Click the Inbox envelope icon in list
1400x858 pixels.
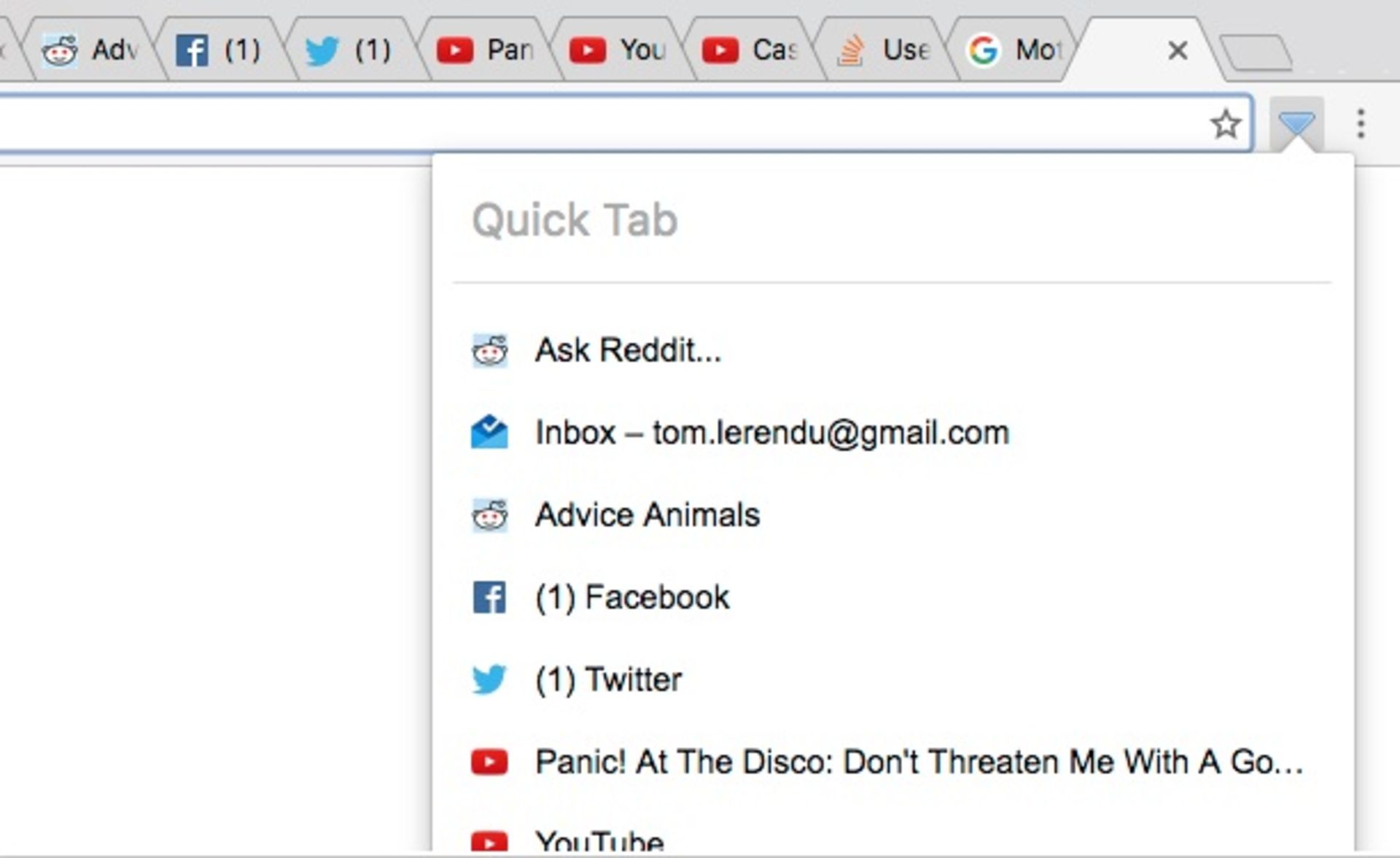point(489,432)
